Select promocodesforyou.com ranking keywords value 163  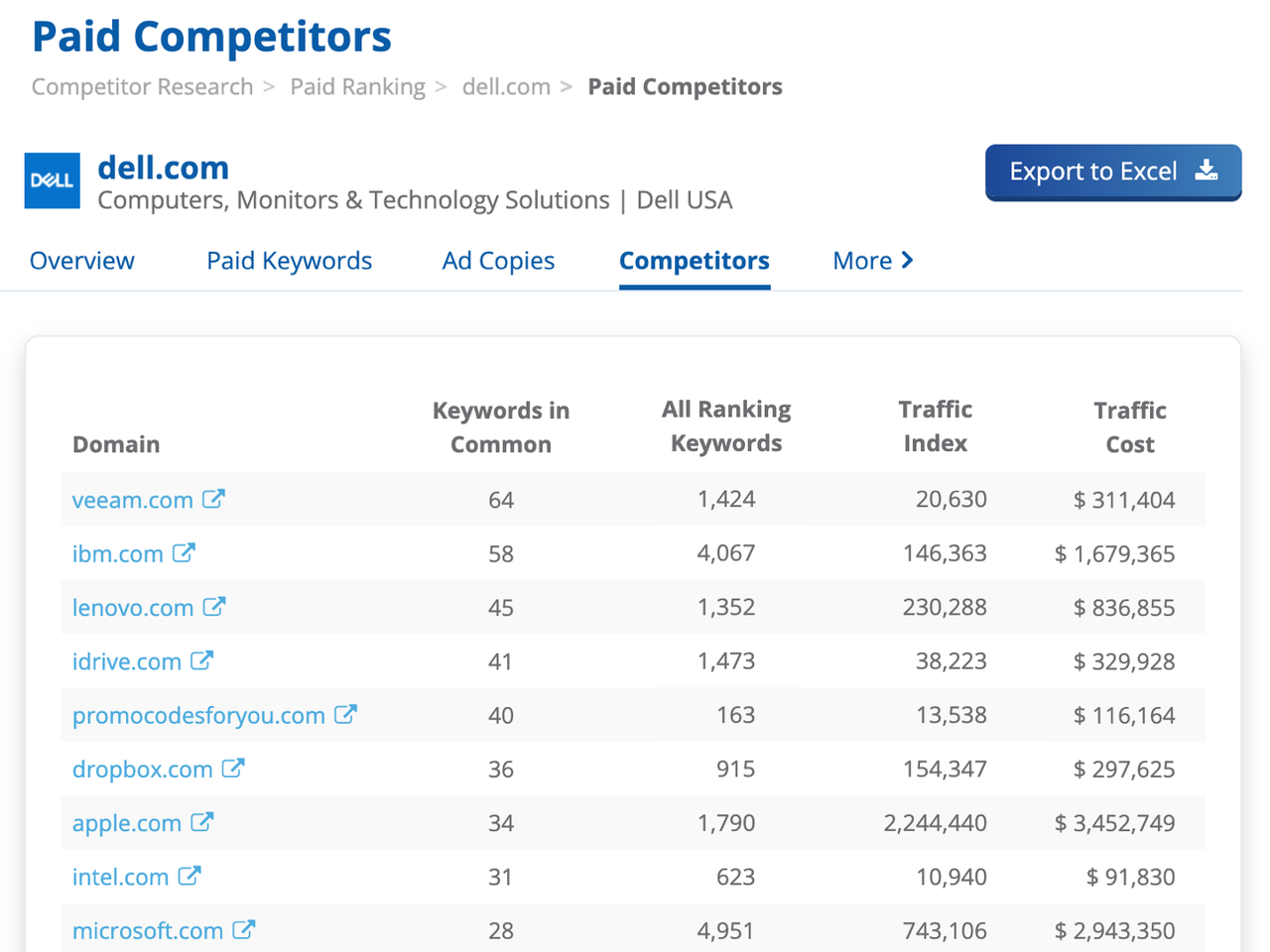(x=736, y=715)
